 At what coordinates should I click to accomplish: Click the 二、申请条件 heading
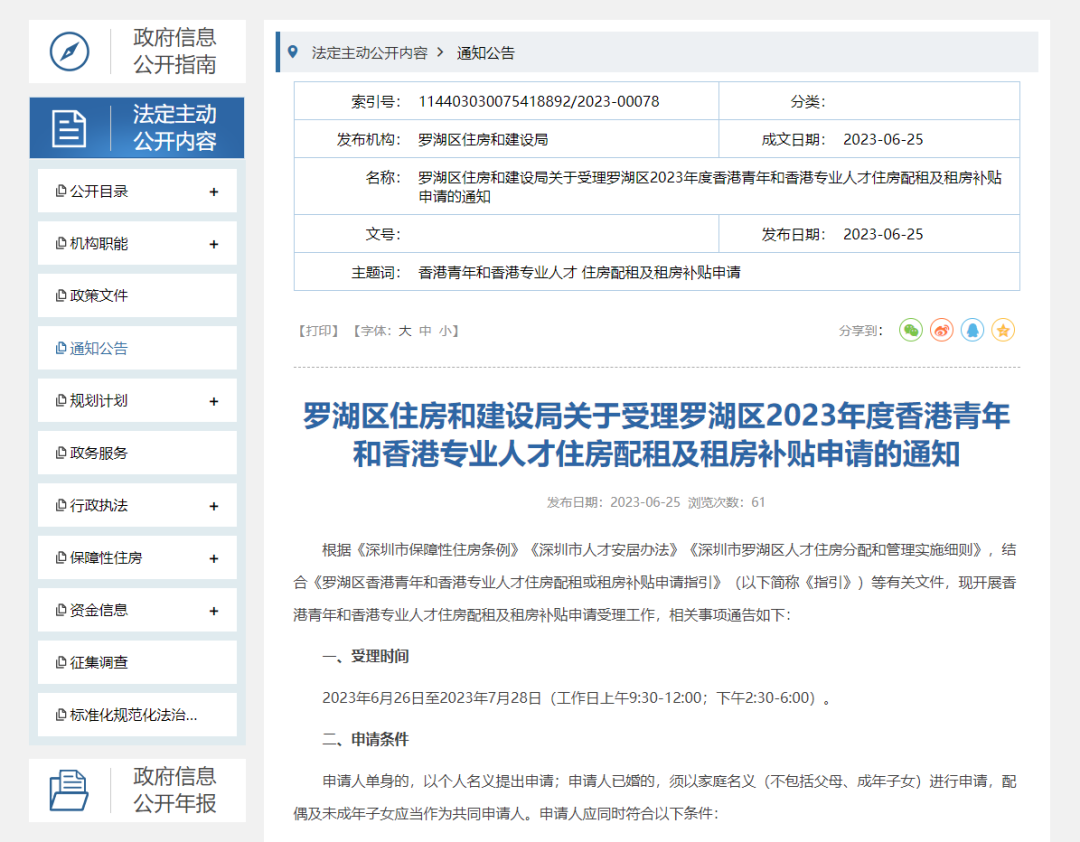point(366,739)
